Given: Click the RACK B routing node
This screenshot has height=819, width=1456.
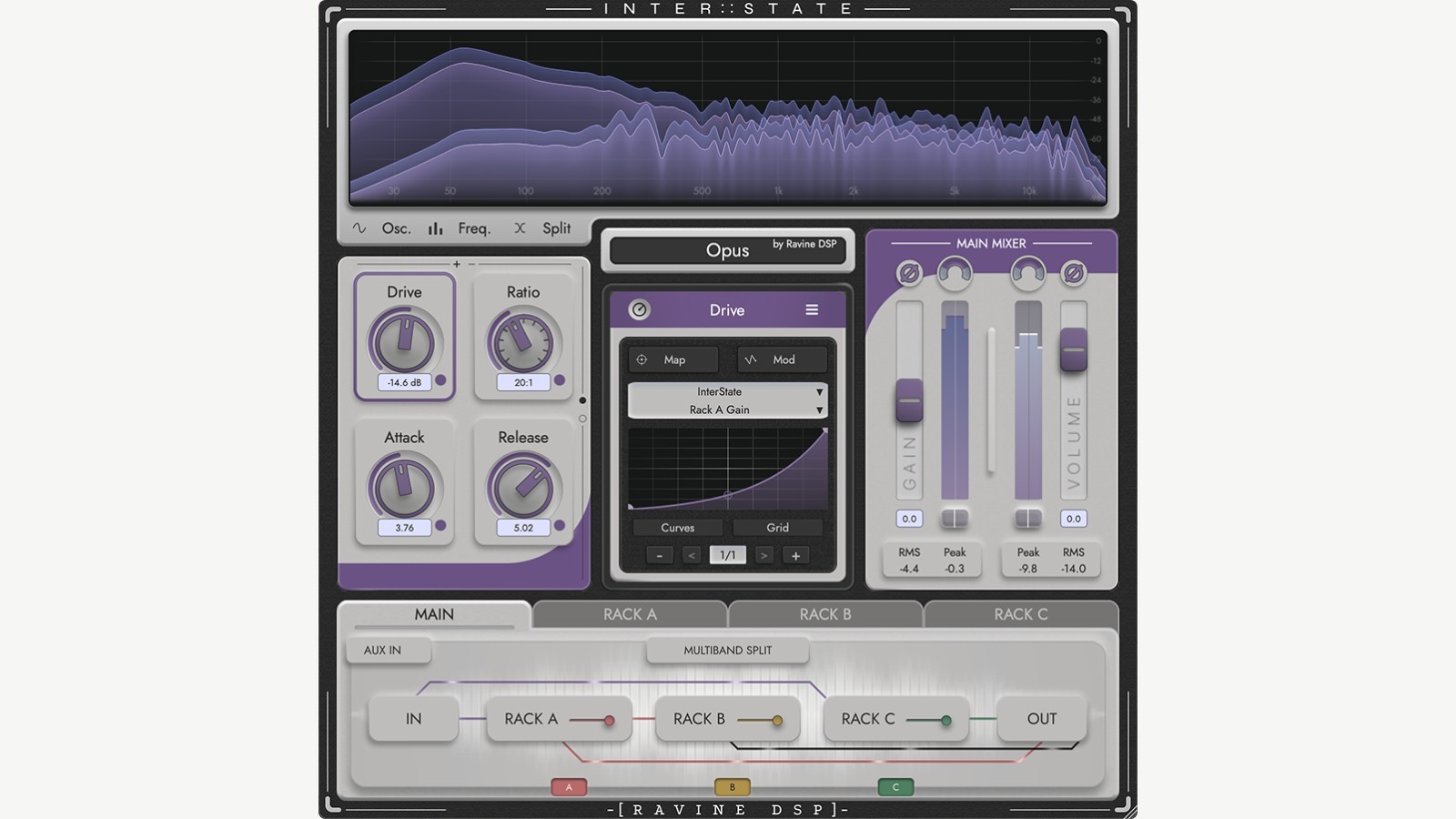Looking at the screenshot, I should pos(727,719).
